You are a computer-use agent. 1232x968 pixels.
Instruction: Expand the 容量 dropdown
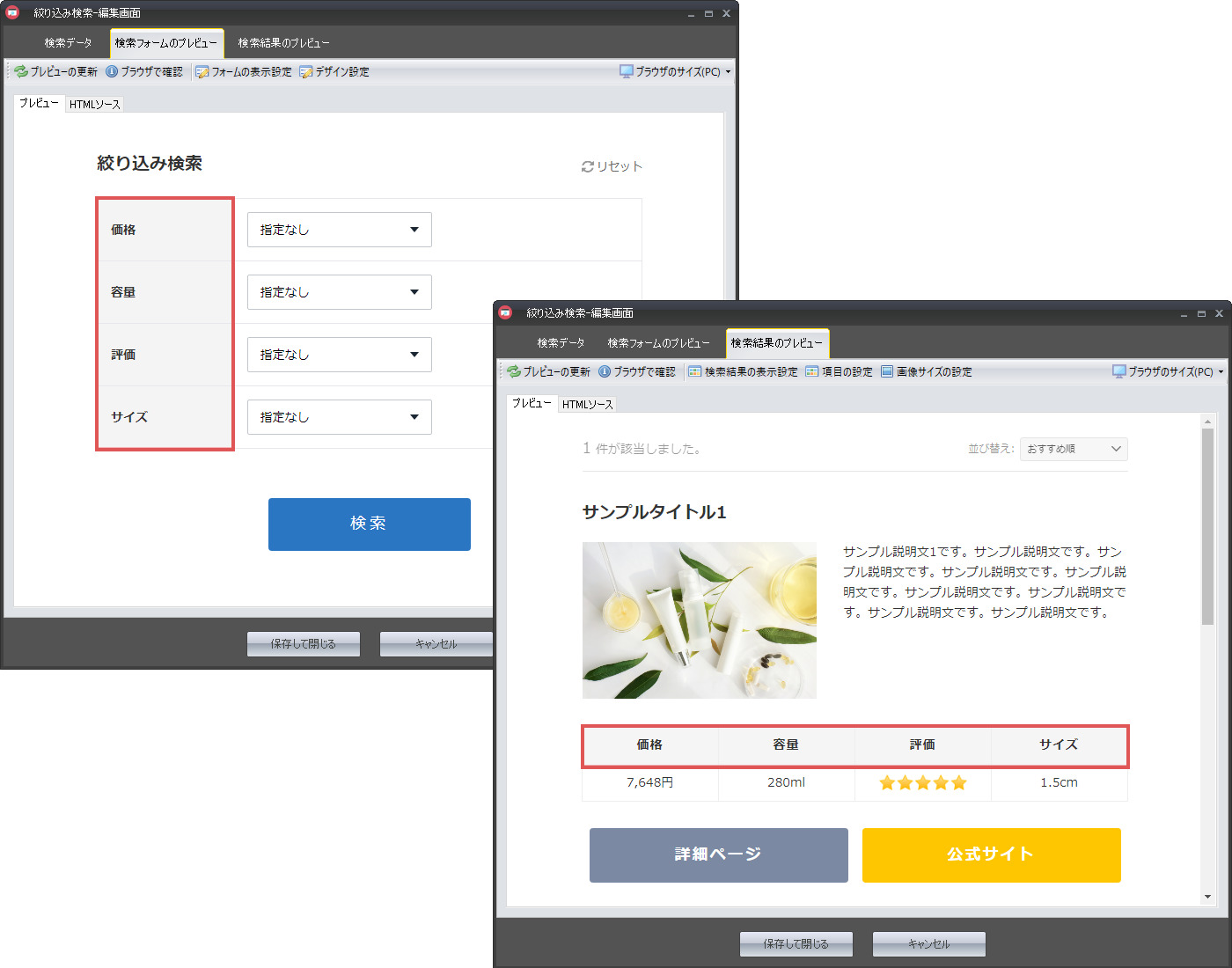[x=340, y=292]
